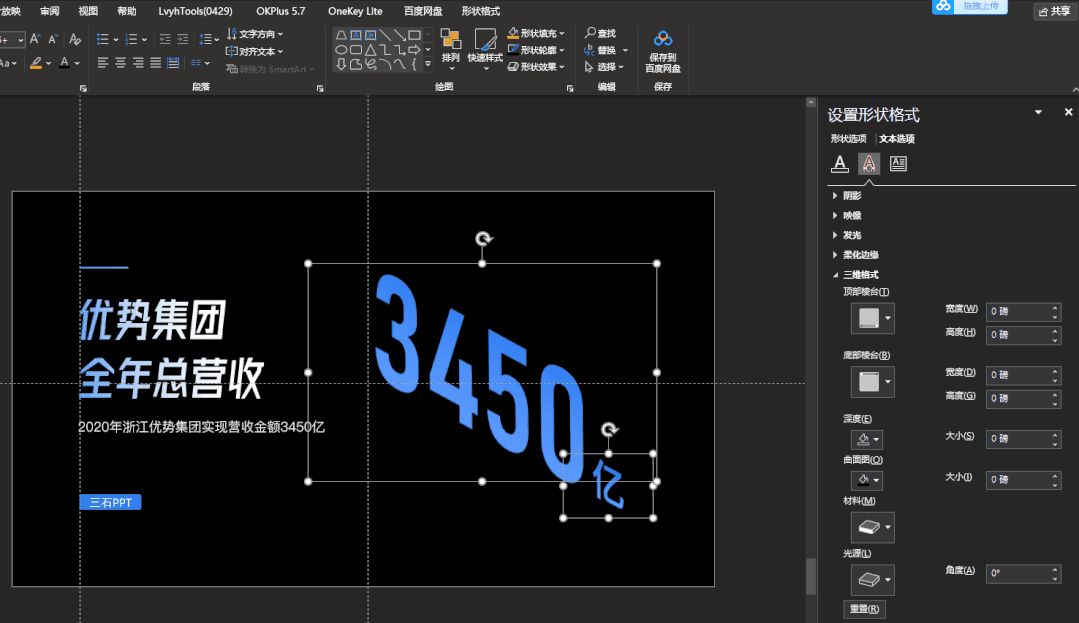The width and height of the screenshot is (1079, 623).
Task: Toggle distributed text alignment
Action: 173,63
